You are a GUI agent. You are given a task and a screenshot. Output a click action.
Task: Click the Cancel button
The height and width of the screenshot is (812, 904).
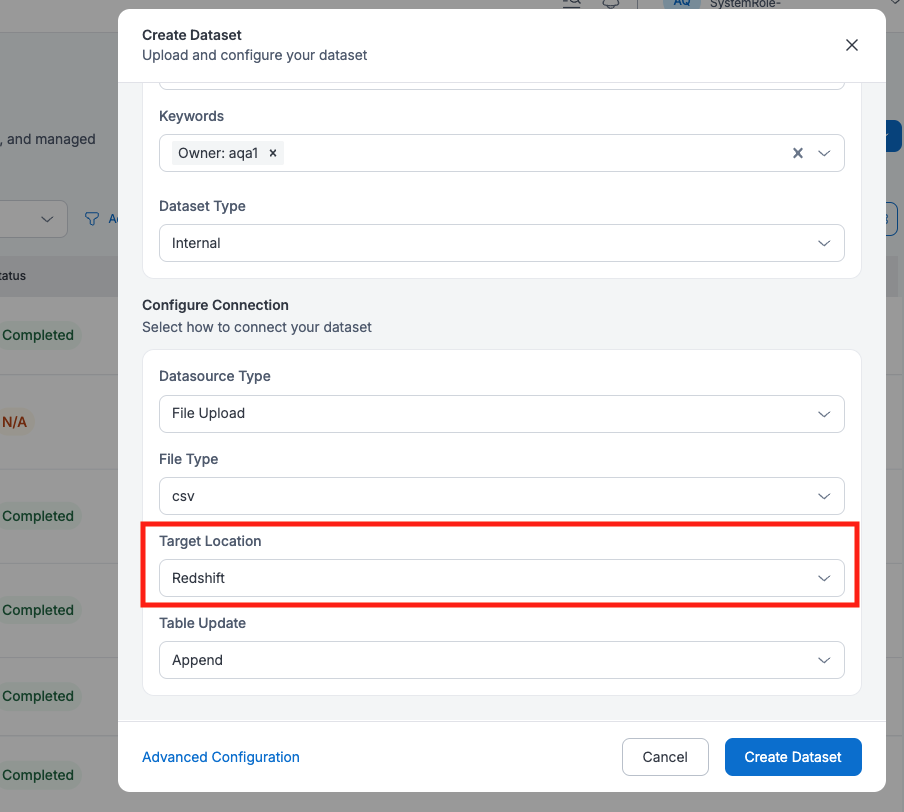(x=665, y=757)
